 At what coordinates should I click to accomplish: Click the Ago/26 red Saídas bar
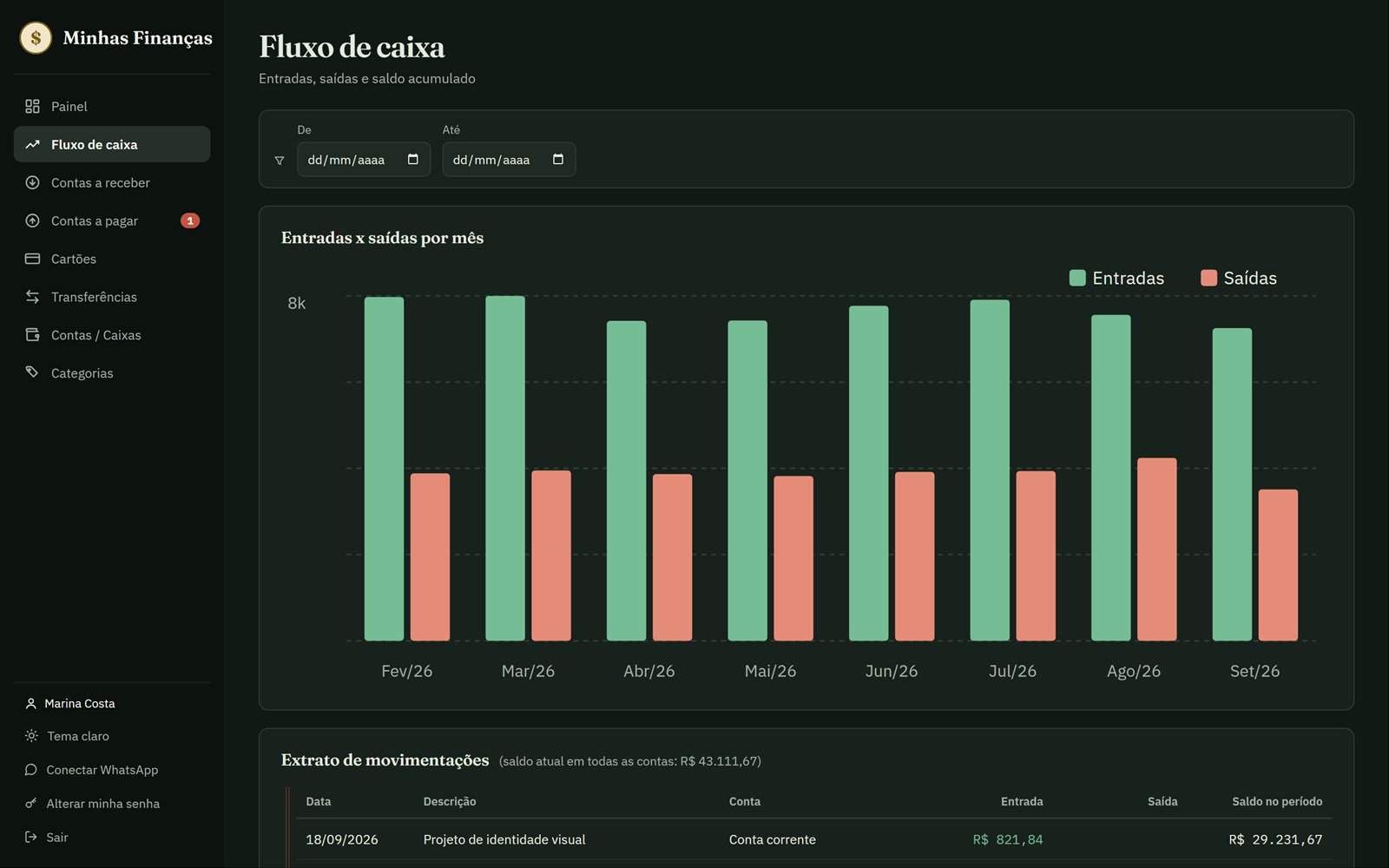coord(1157,549)
